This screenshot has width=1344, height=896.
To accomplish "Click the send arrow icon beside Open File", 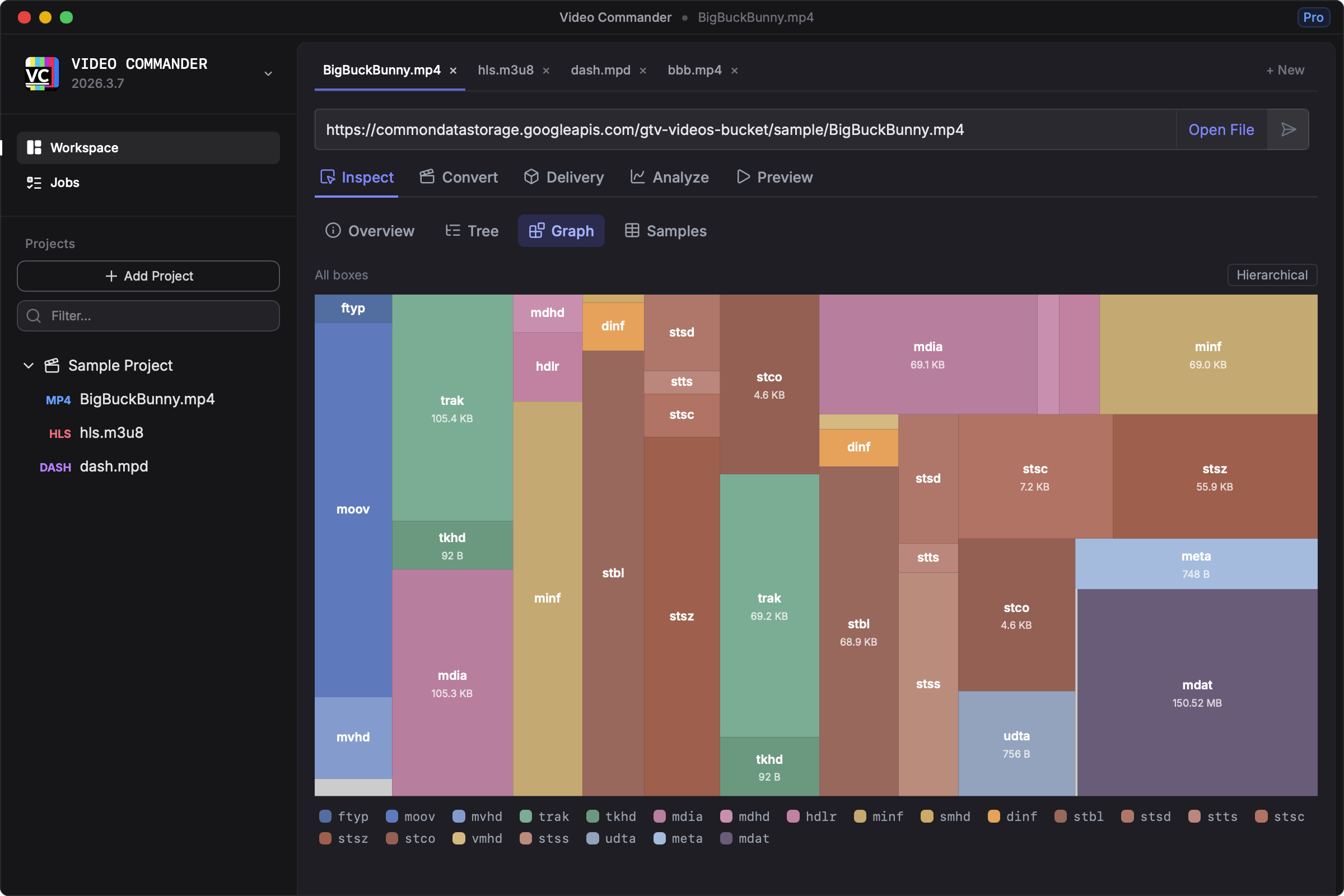I will (x=1288, y=130).
